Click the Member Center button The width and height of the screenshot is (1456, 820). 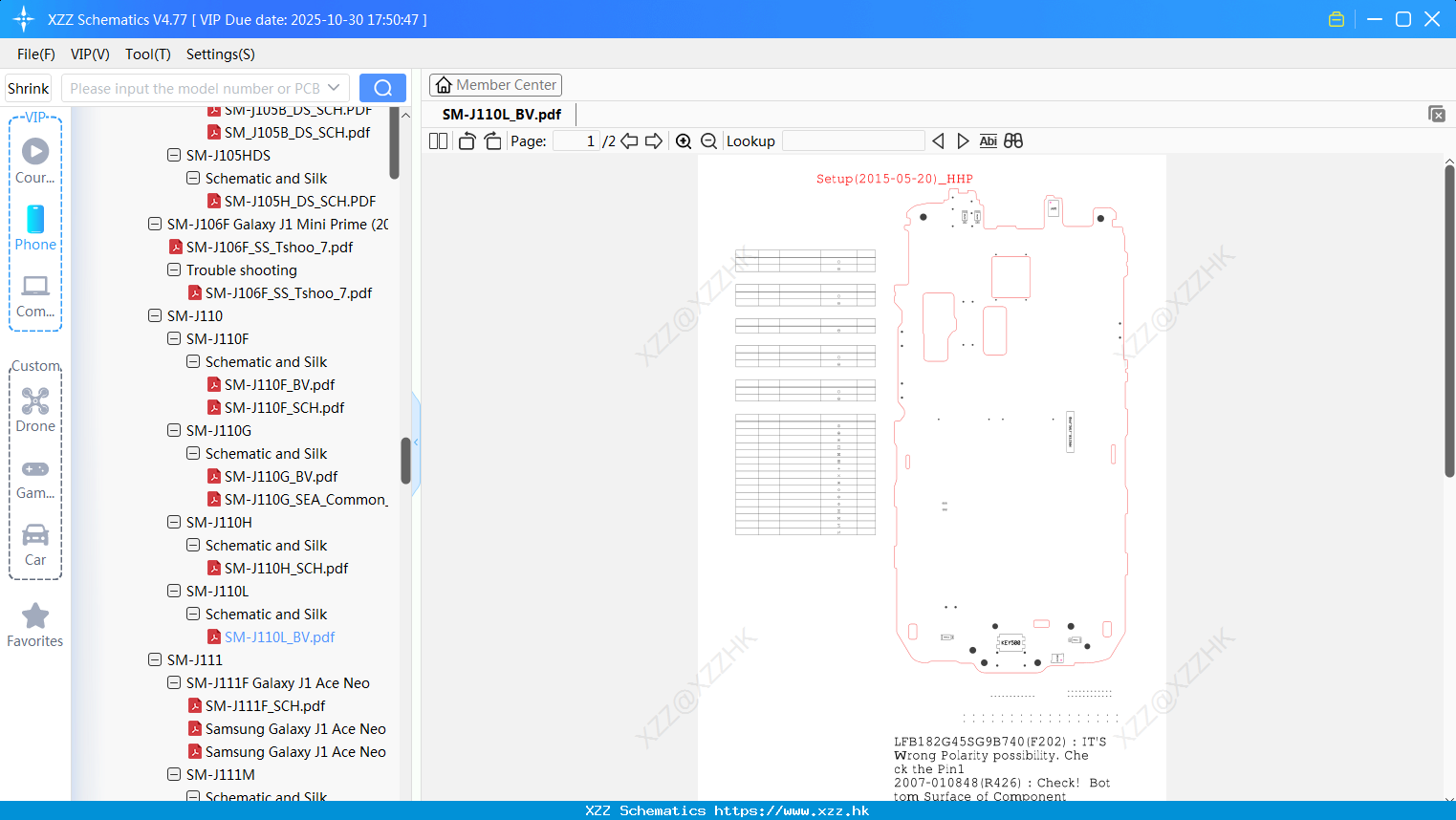click(x=495, y=85)
